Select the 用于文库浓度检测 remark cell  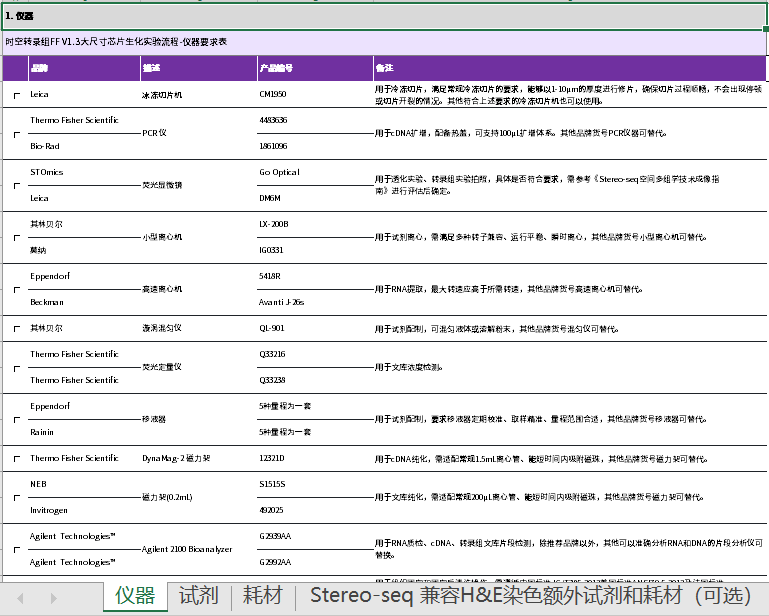pos(569,367)
